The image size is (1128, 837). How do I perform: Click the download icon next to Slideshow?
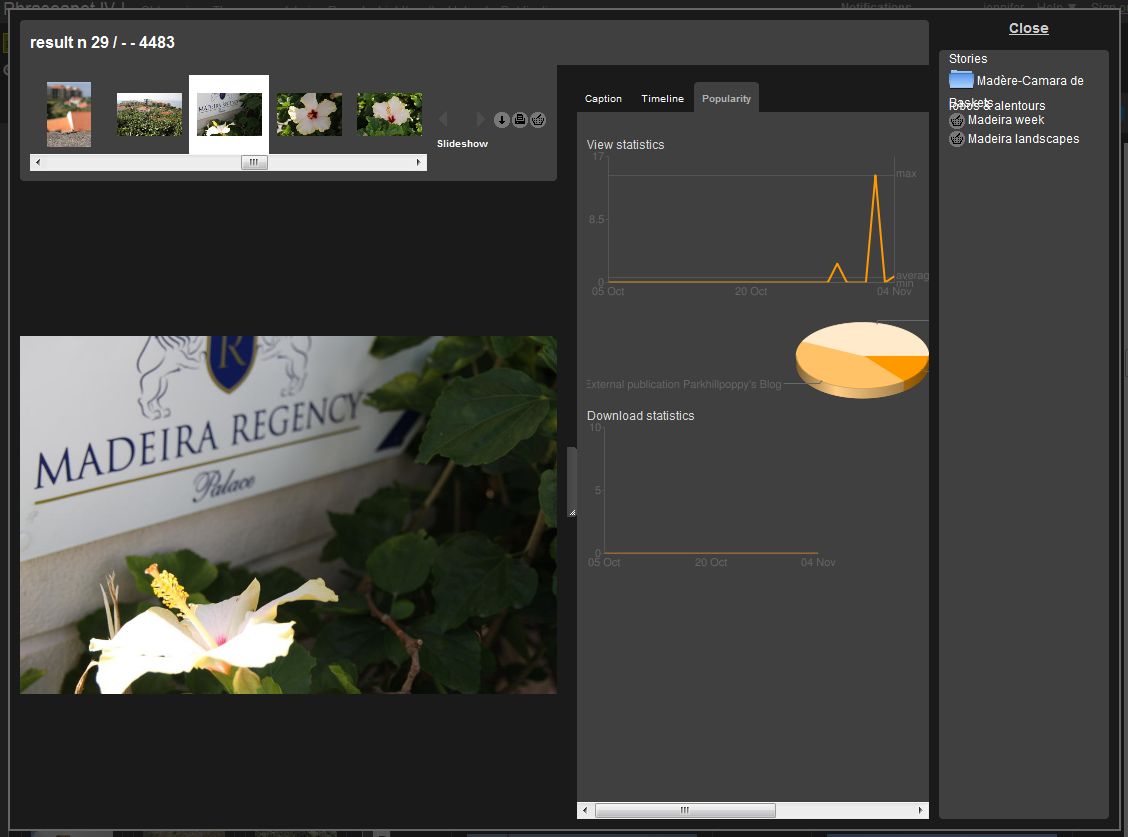click(502, 120)
